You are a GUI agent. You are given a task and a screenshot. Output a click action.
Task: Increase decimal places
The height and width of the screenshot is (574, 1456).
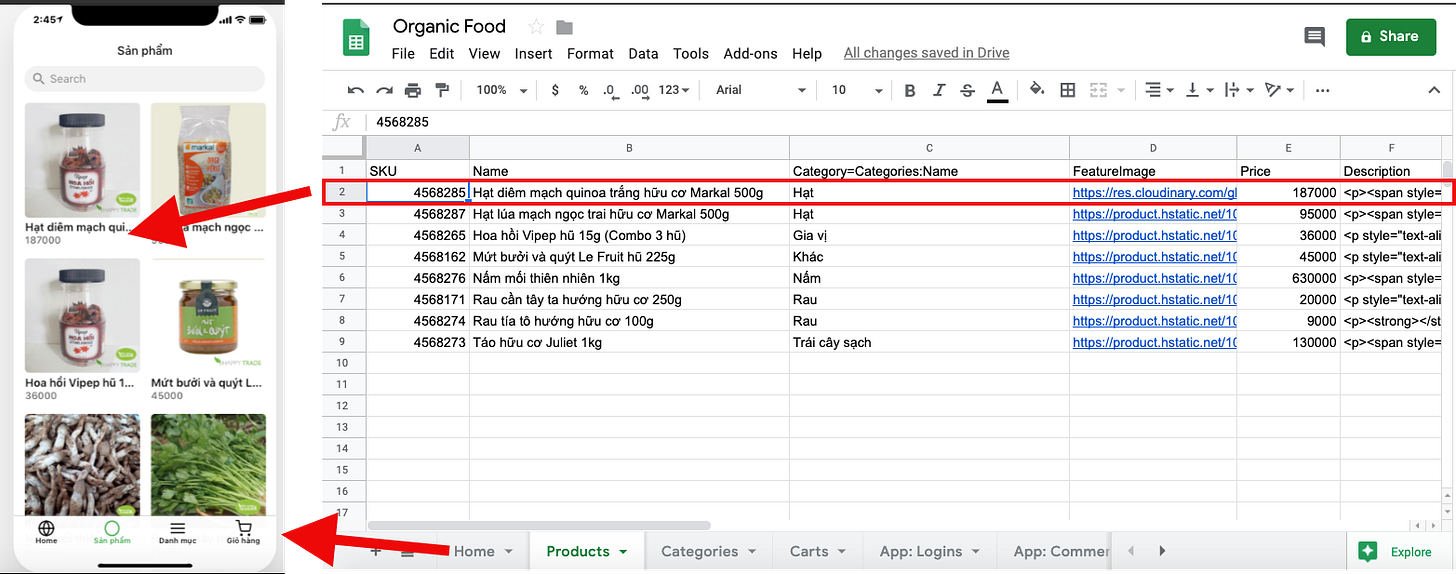641,90
